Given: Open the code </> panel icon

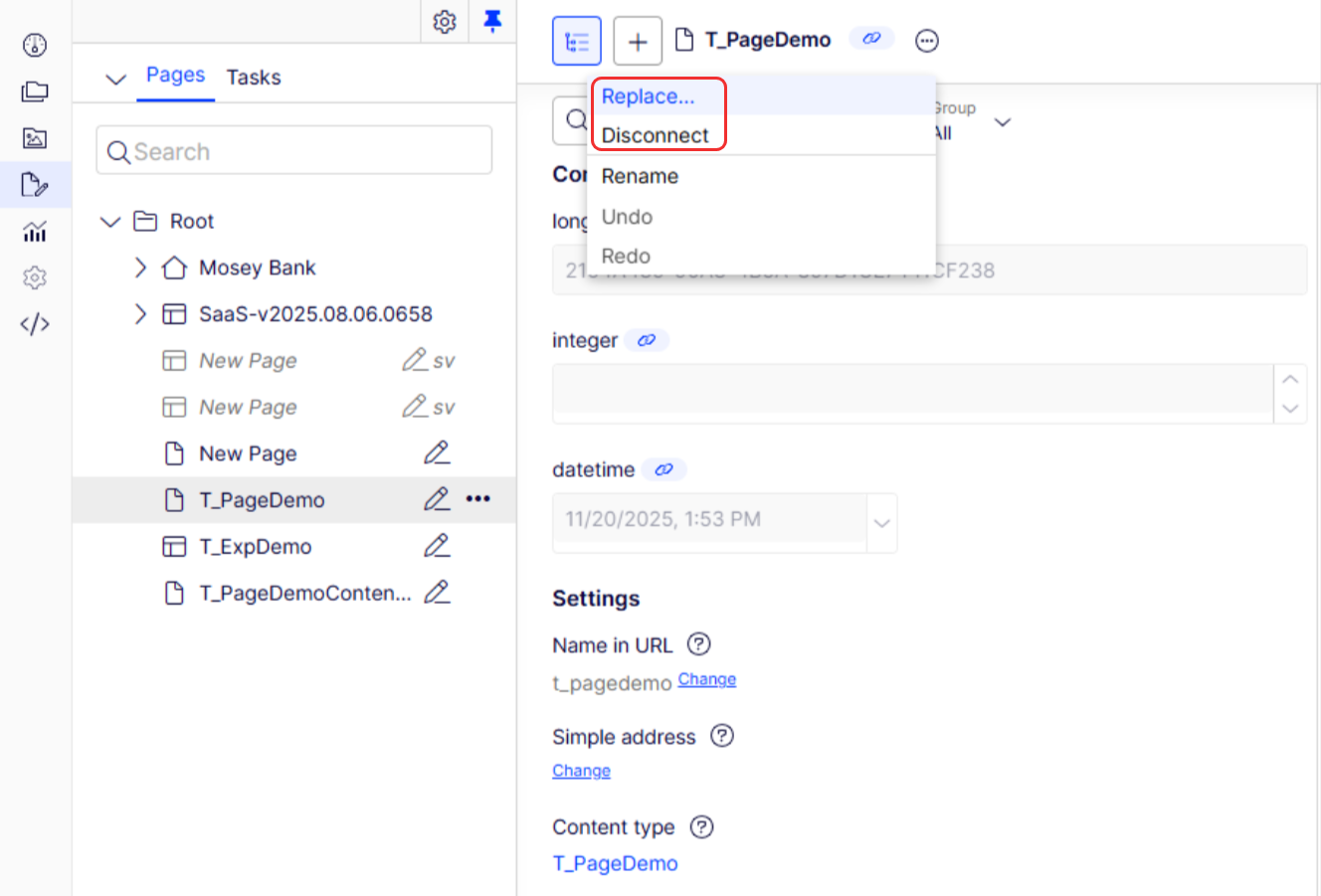Looking at the screenshot, I should 34,323.
